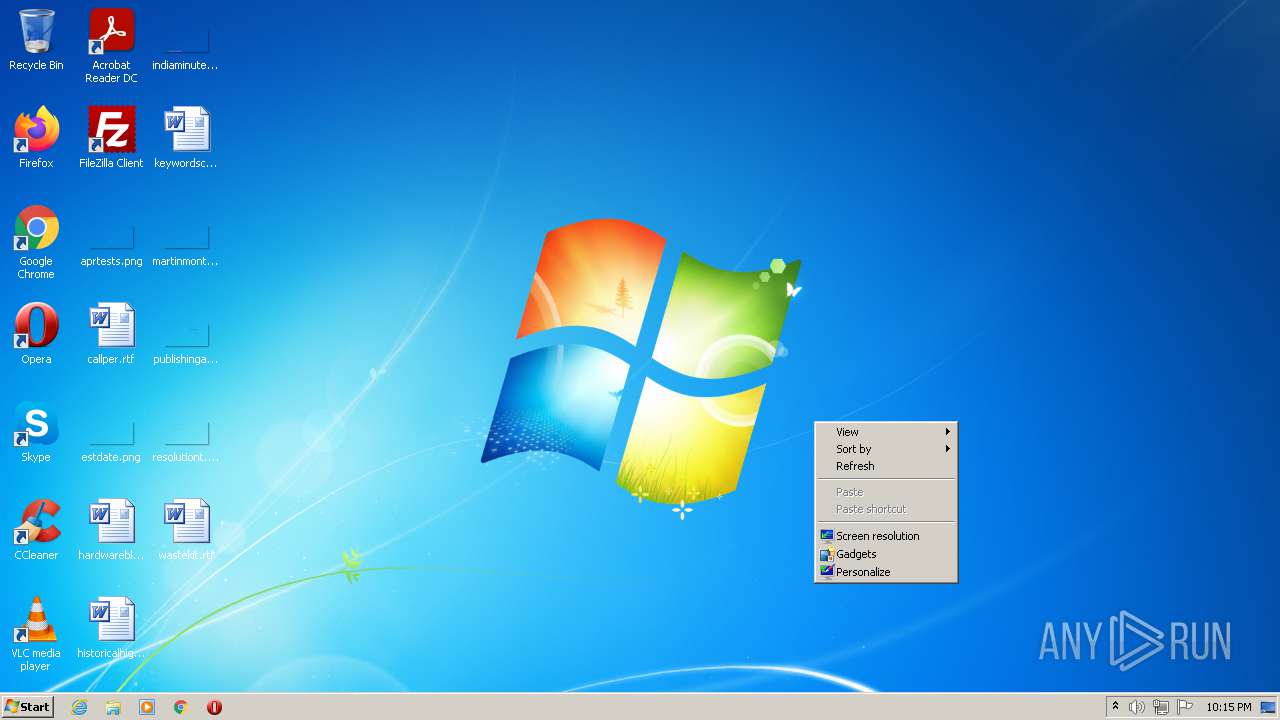
Task: Click the network tray icon
Action: (x=1161, y=707)
